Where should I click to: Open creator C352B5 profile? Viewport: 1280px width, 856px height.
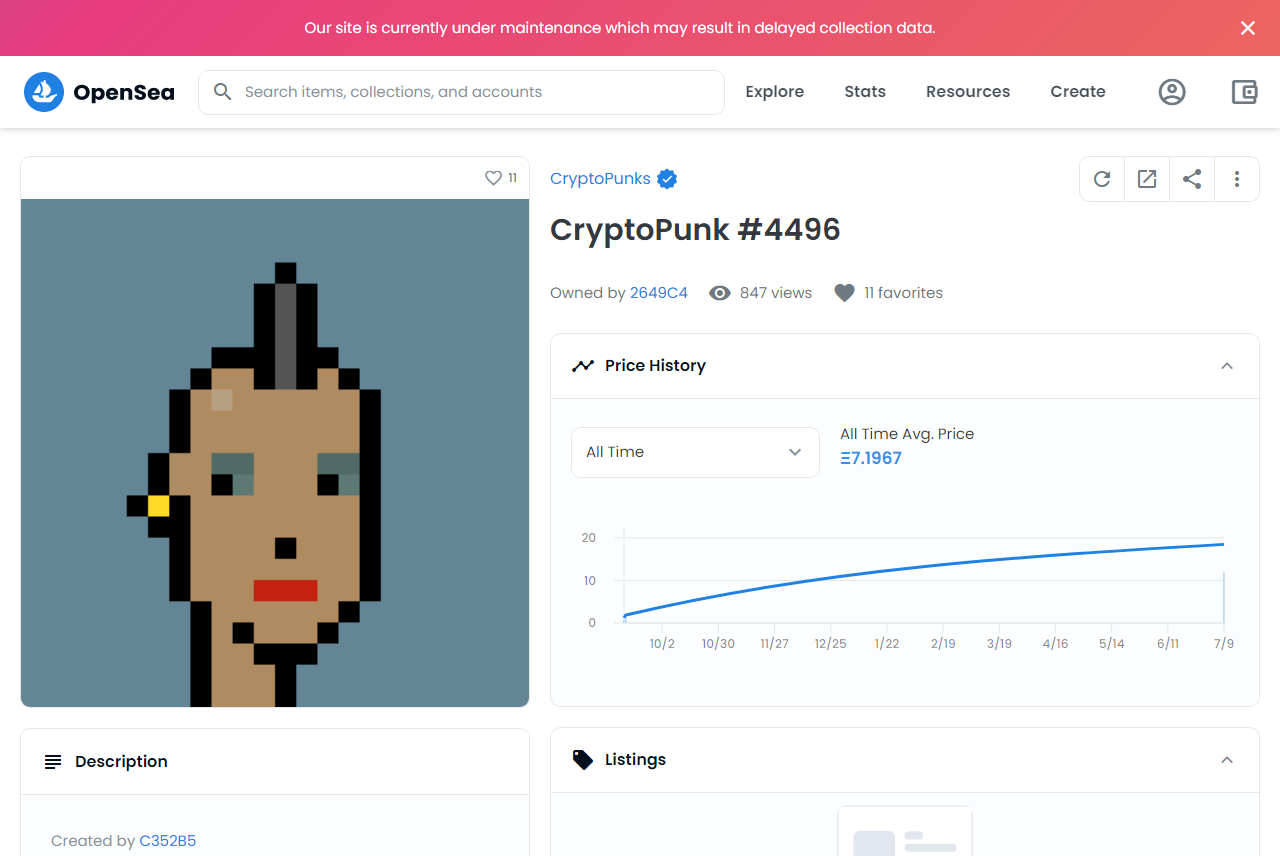[168, 841]
